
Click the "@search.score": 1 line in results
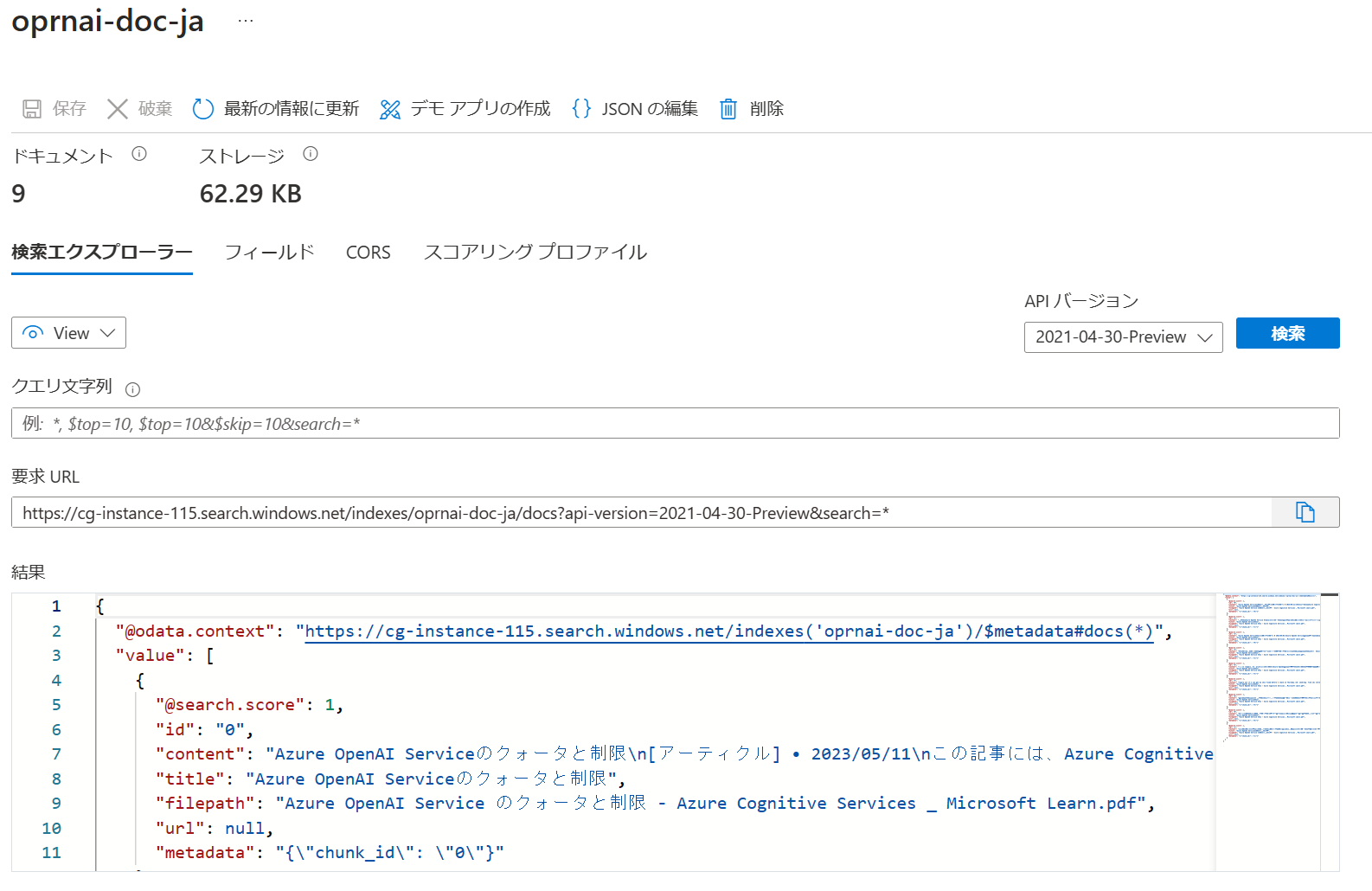coord(249,705)
